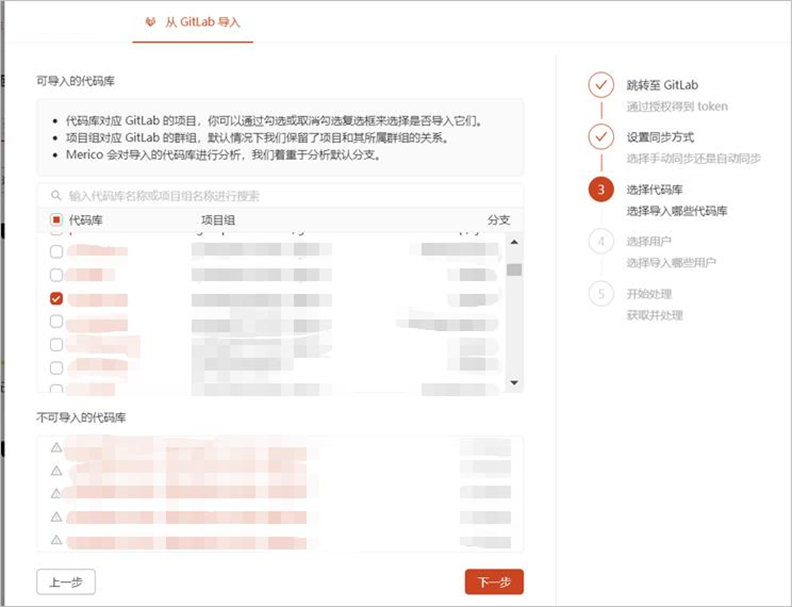Tick the checkbox directly below the checked one

tap(56, 321)
